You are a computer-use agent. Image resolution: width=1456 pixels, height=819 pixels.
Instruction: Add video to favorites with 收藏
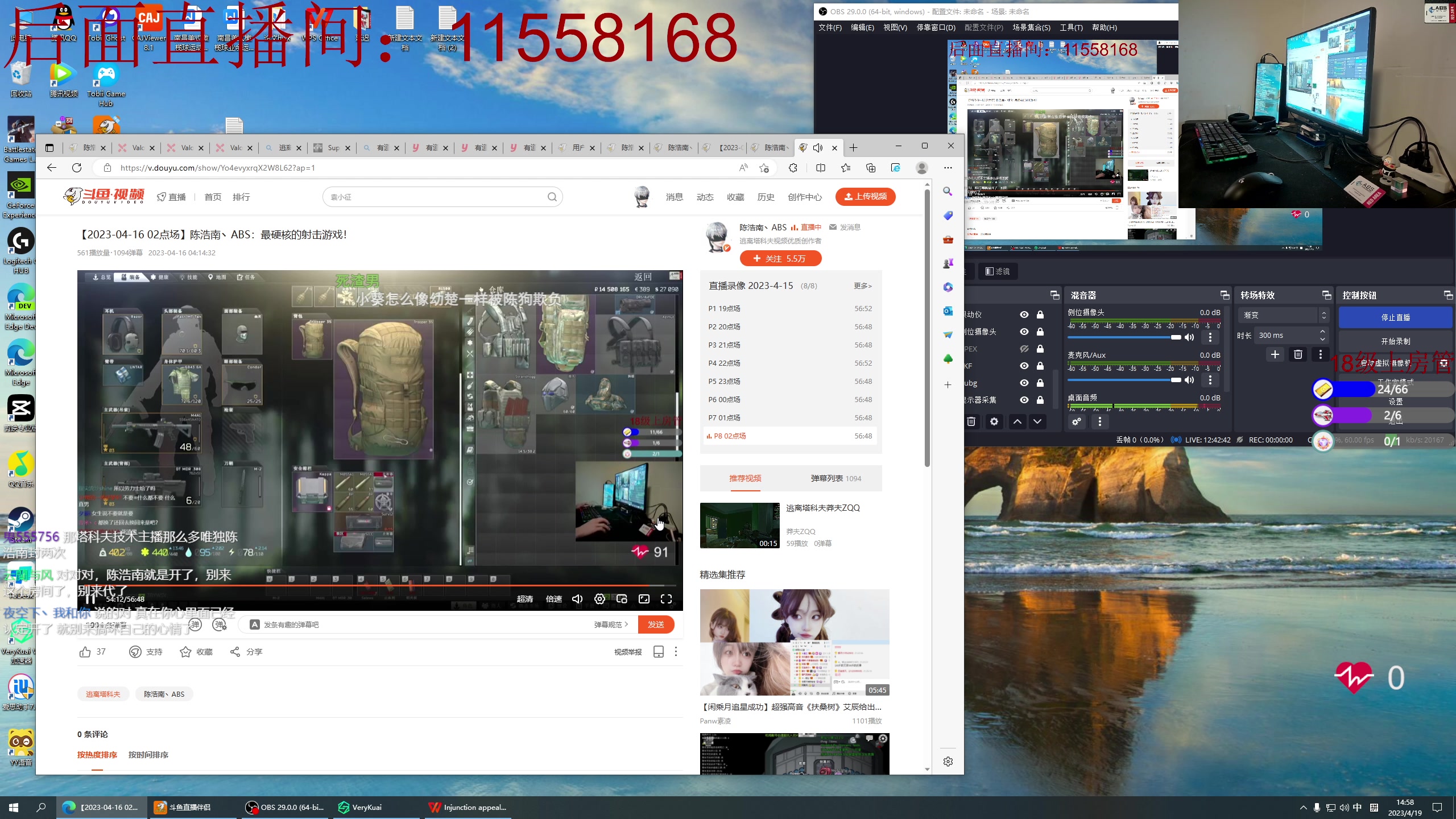click(196, 652)
